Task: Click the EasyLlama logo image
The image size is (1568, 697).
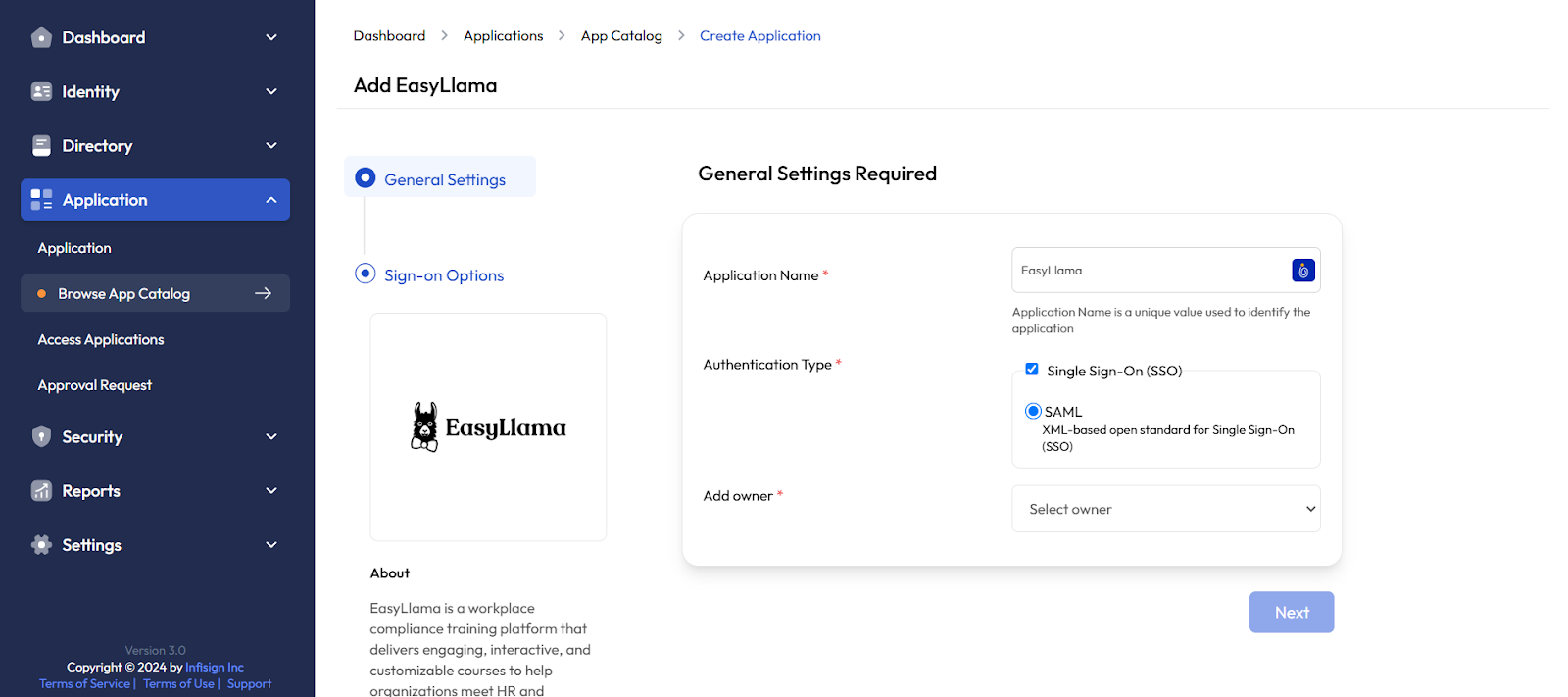Action: pyautogui.click(x=488, y=427)
